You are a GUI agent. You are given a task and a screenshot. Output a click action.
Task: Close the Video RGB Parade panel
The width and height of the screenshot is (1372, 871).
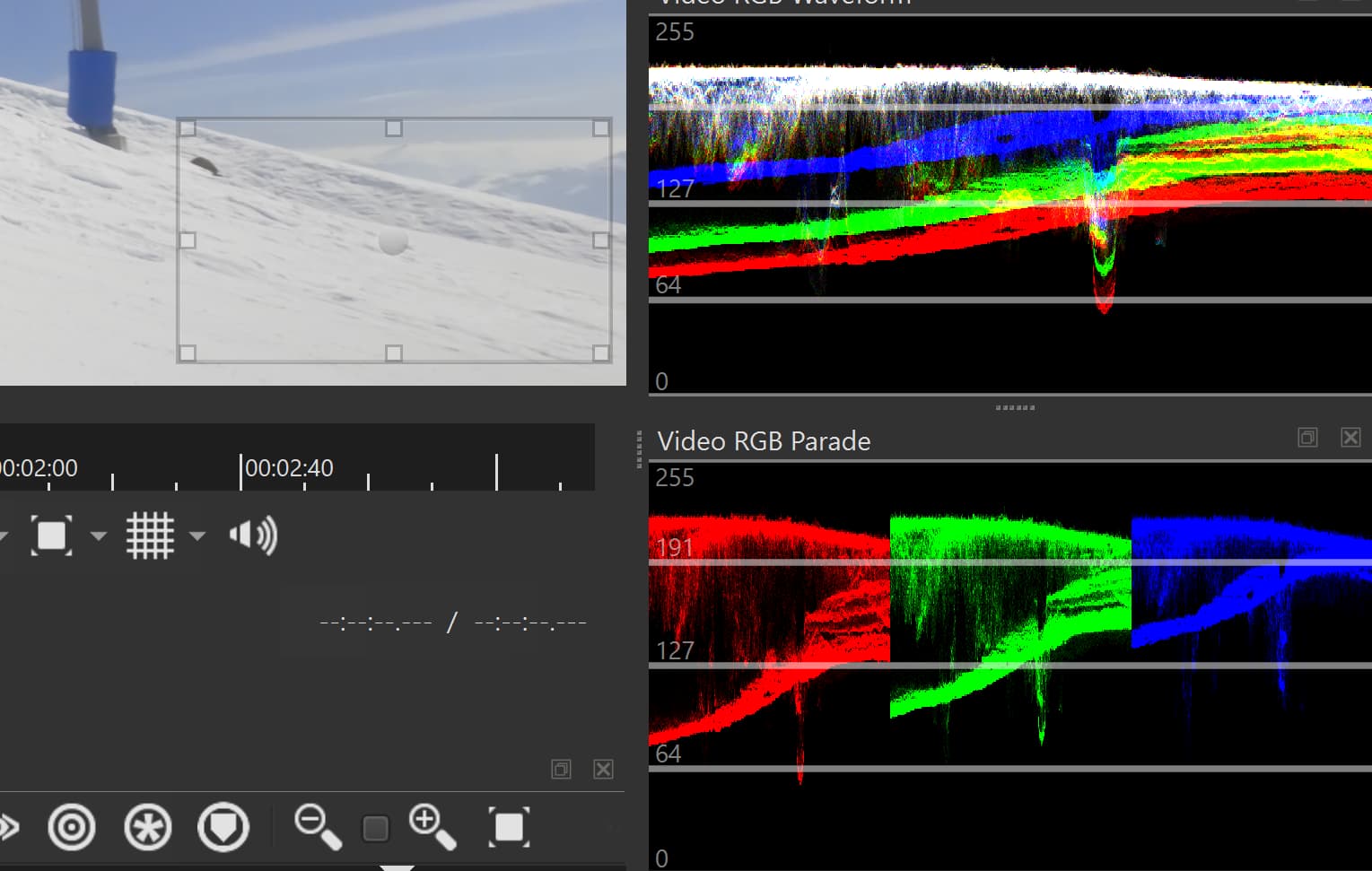click(1350, 438)
